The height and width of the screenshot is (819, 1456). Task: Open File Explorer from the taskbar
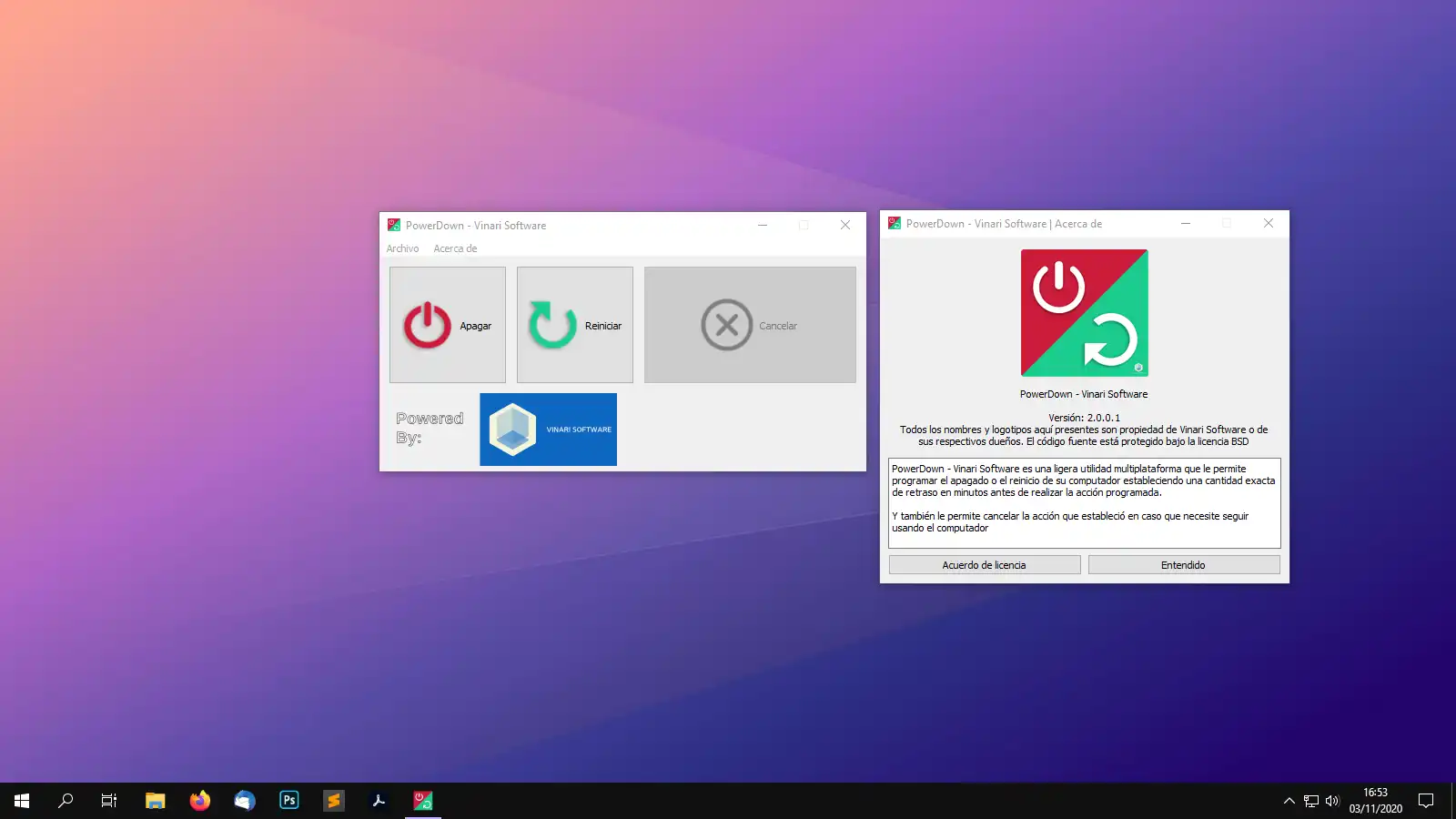point(155,801)
